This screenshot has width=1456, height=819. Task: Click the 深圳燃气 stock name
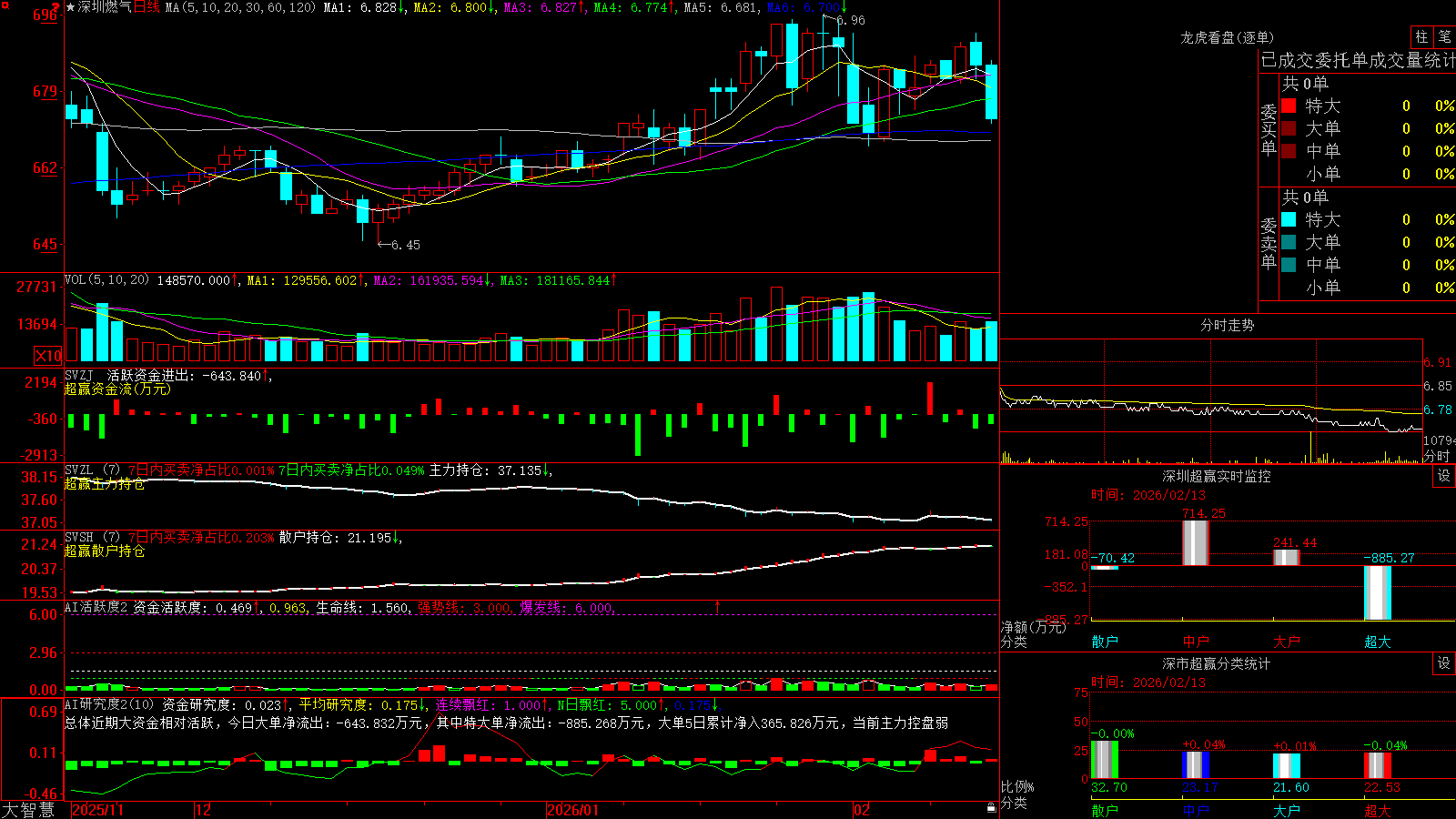pyautogui.click(x=105, y=7)
